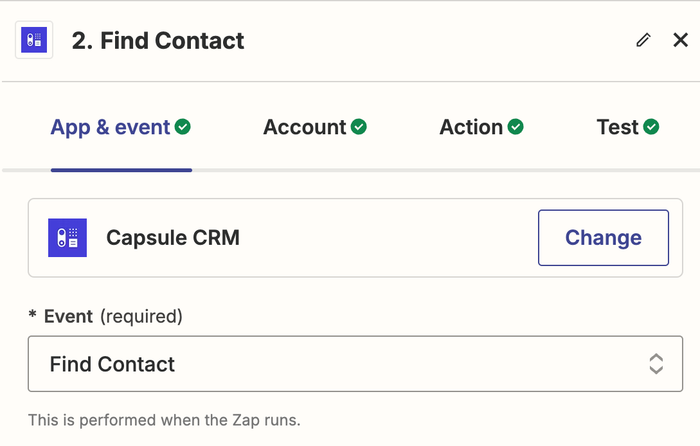Click the pencil icon to rename the step
The width and height of the screenshot is (700, 446).
click(643, 40)
